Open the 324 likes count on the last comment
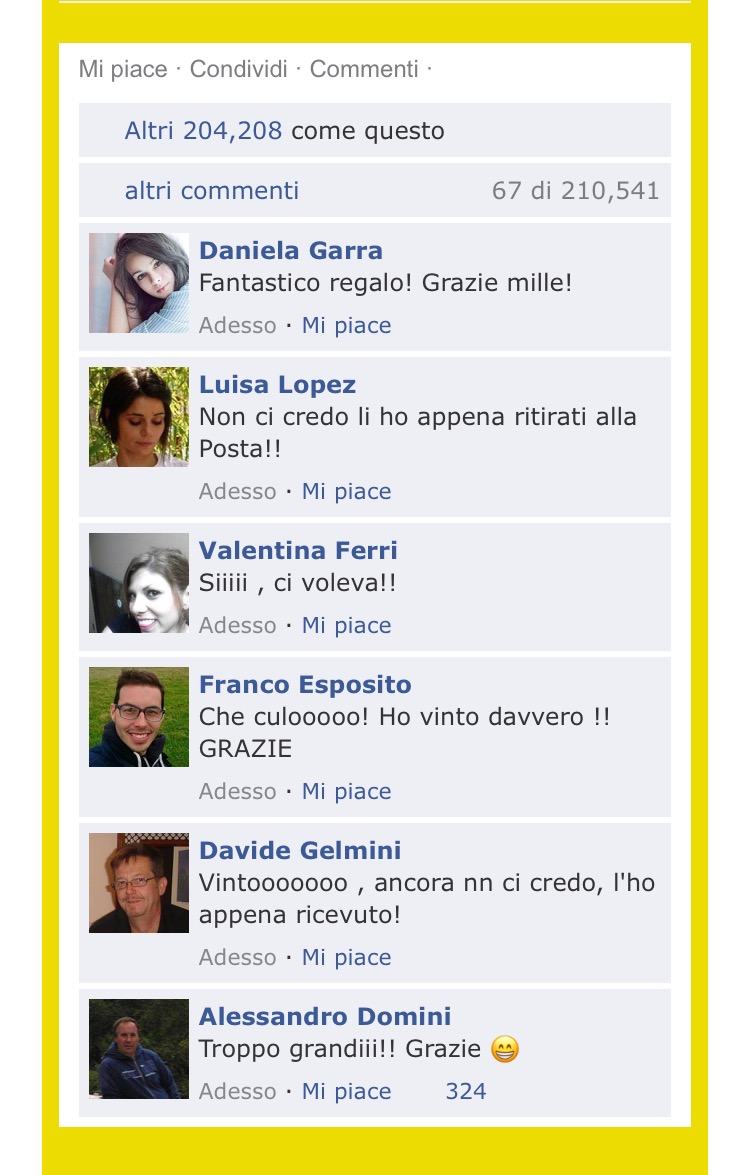The height and width of the screenshot is (1175, 750). point(466,1091)
